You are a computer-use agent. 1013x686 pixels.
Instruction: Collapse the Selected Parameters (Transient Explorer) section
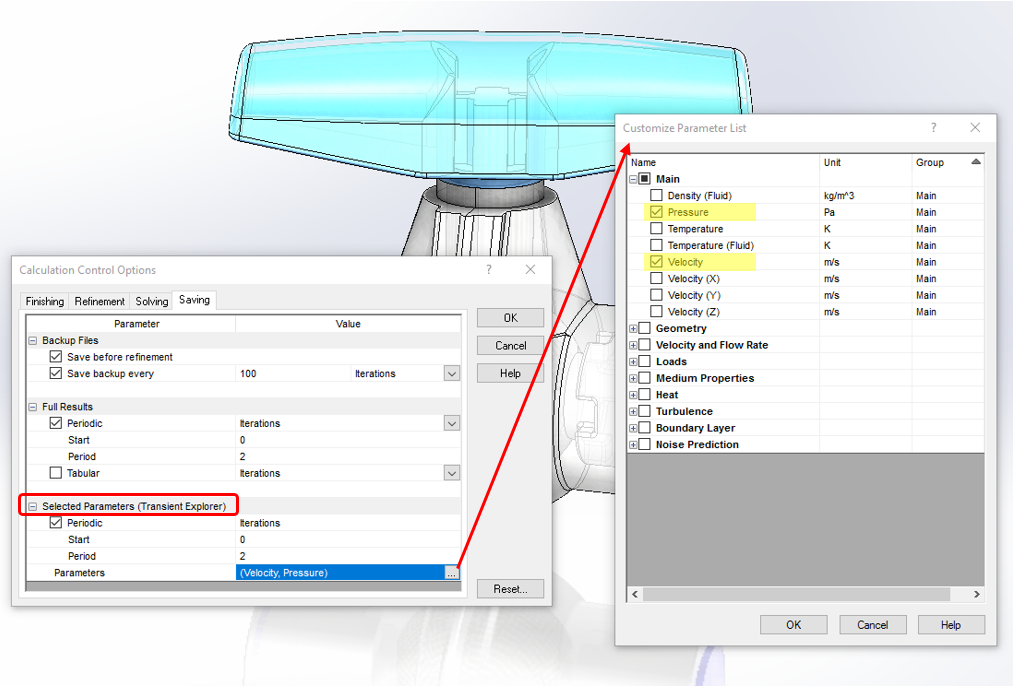pos(33,507)
